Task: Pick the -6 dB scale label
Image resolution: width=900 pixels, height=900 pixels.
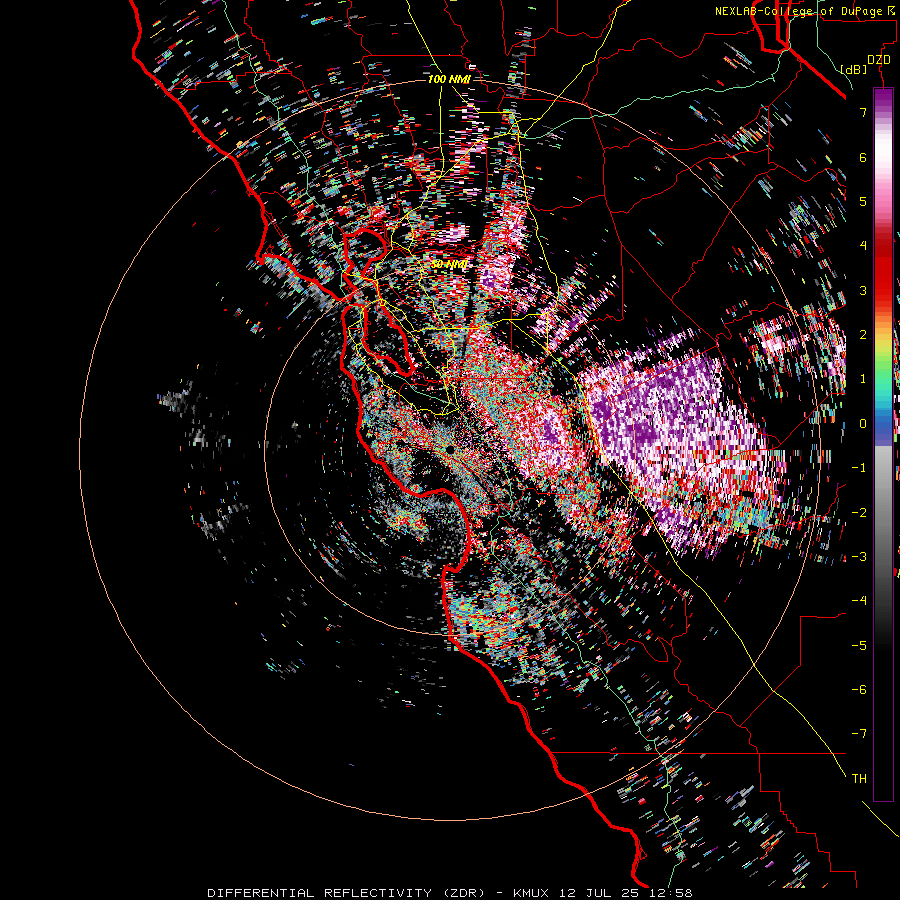Action: 859,690
